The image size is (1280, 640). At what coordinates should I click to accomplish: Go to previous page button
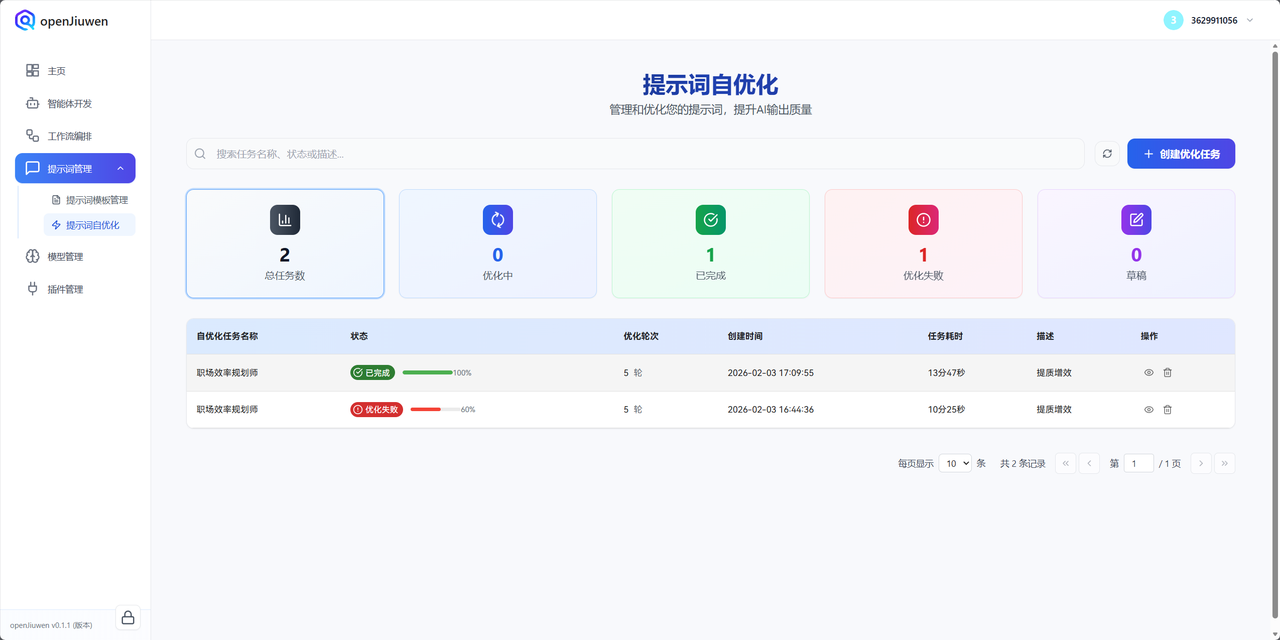pyautogui.click(x=1089, y=463)
